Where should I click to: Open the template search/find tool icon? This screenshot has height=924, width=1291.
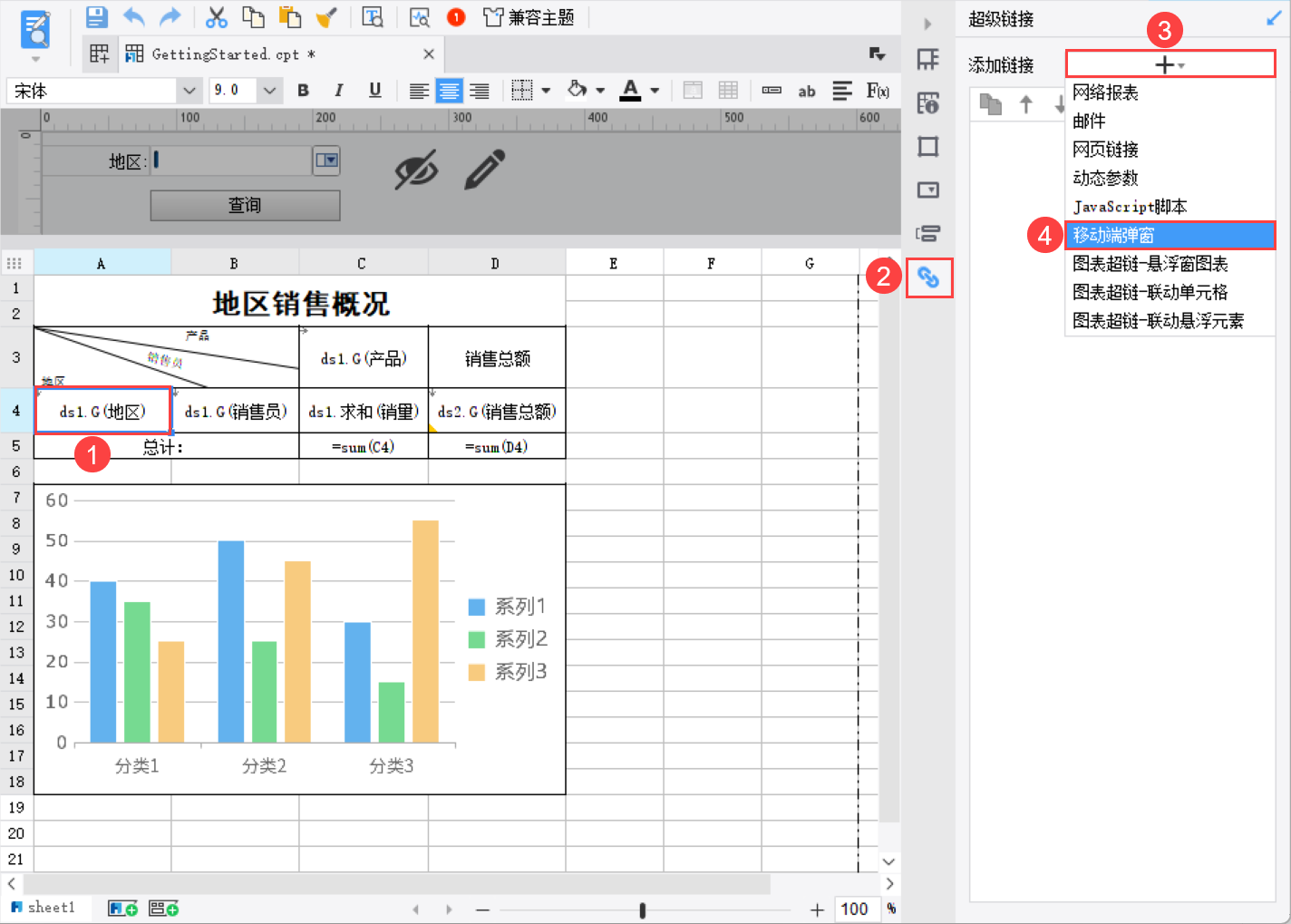click(x=373, y=16)
